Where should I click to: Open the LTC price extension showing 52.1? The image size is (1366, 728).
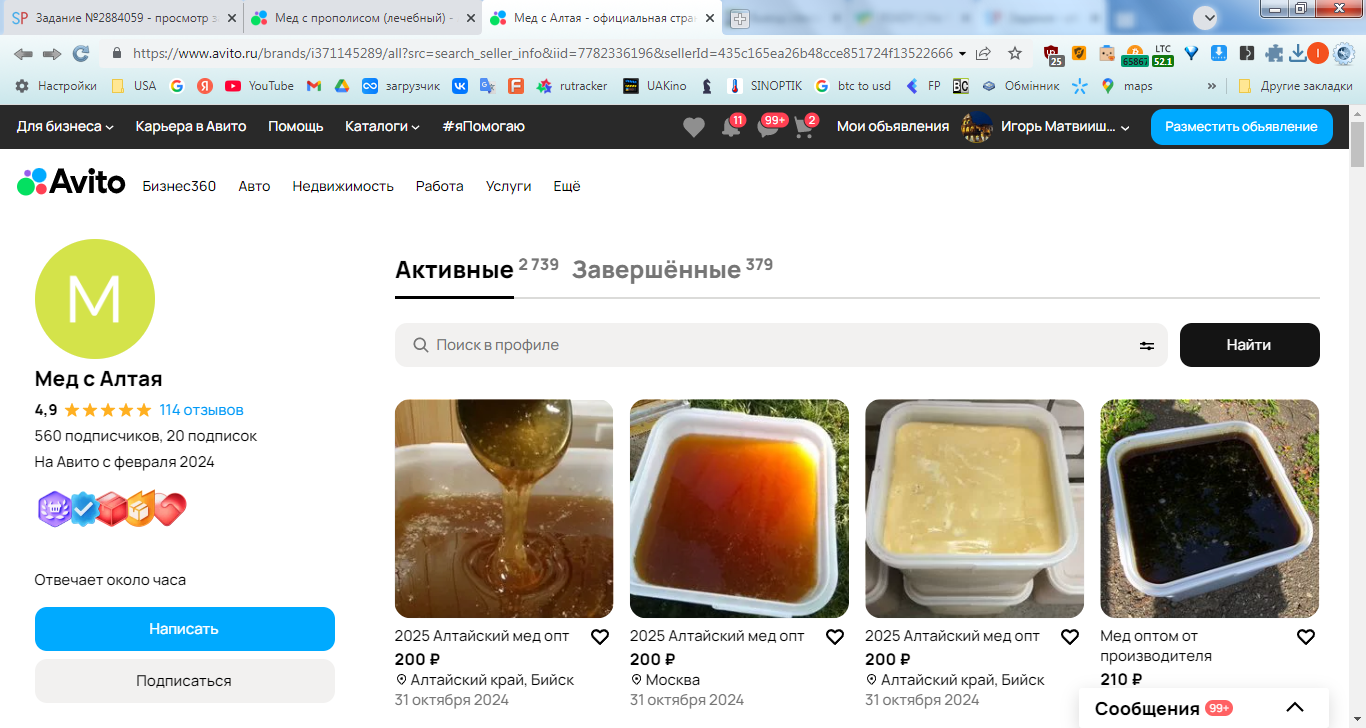[1163, 54]
